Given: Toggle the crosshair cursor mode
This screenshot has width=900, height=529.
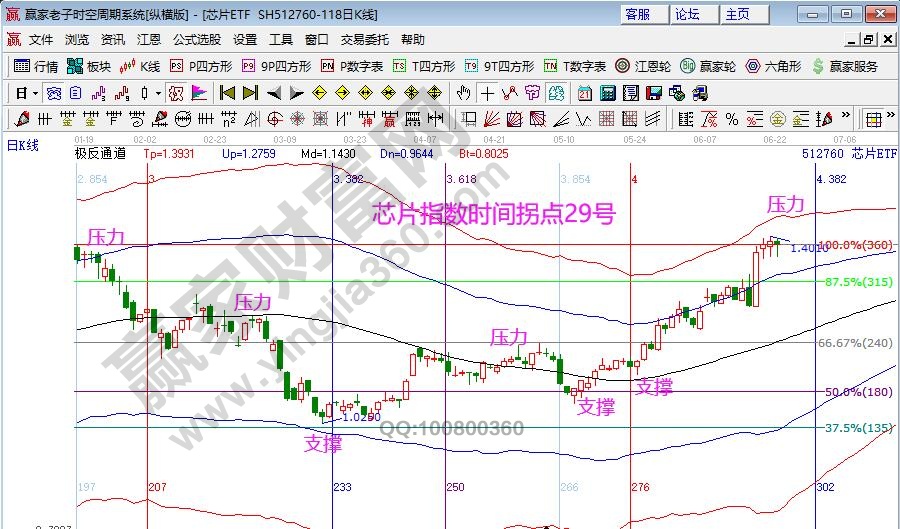Looking at the screenshot, I should [x=487, y=93].
